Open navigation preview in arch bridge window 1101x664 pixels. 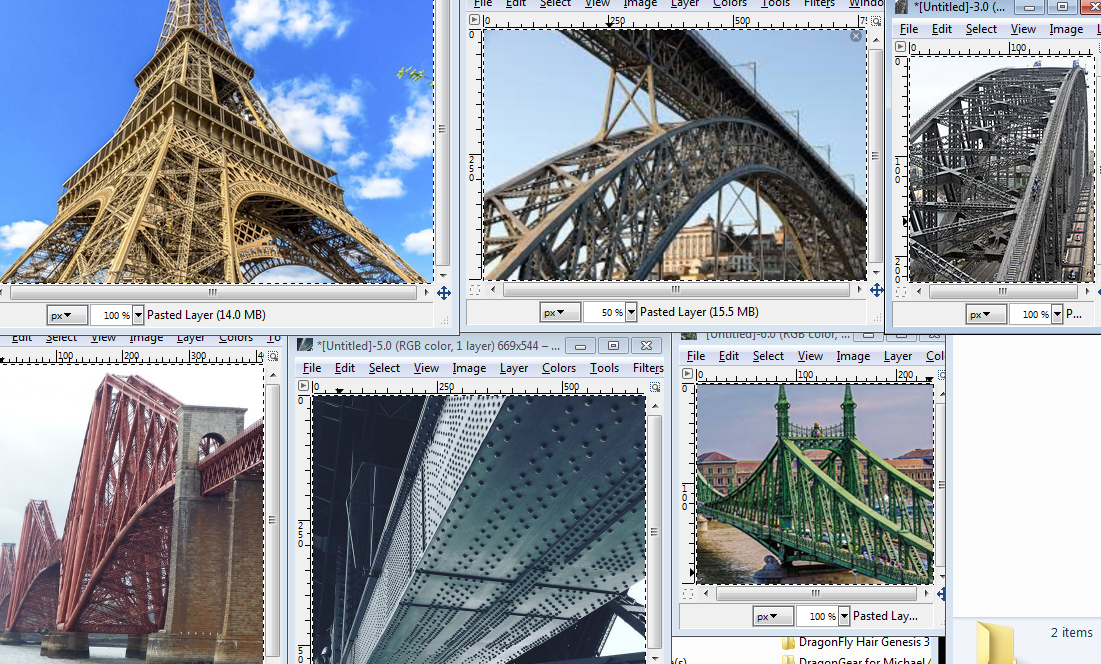pos(876,289)
